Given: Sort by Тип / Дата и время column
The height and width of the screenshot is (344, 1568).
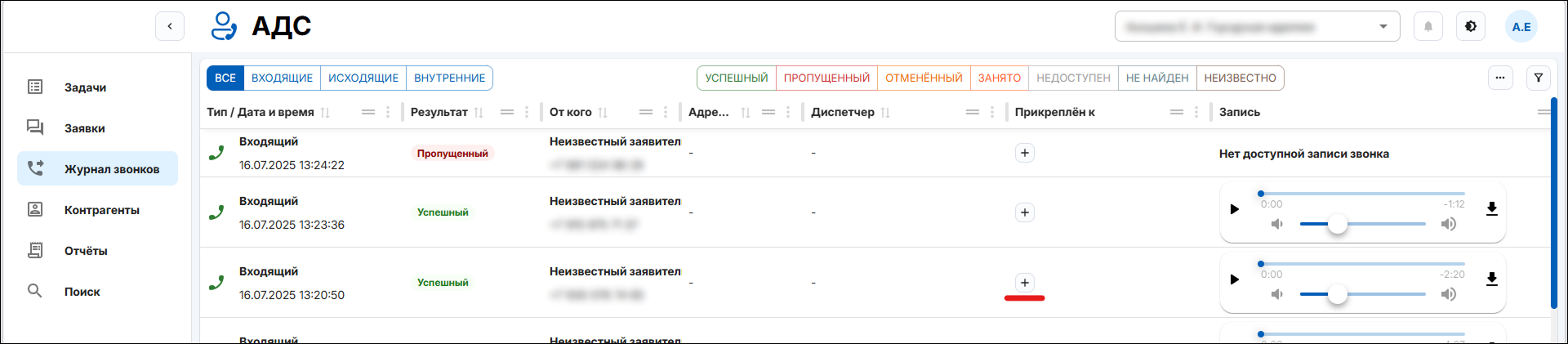Looking at the screenshot, I should [x=325, y=113].
